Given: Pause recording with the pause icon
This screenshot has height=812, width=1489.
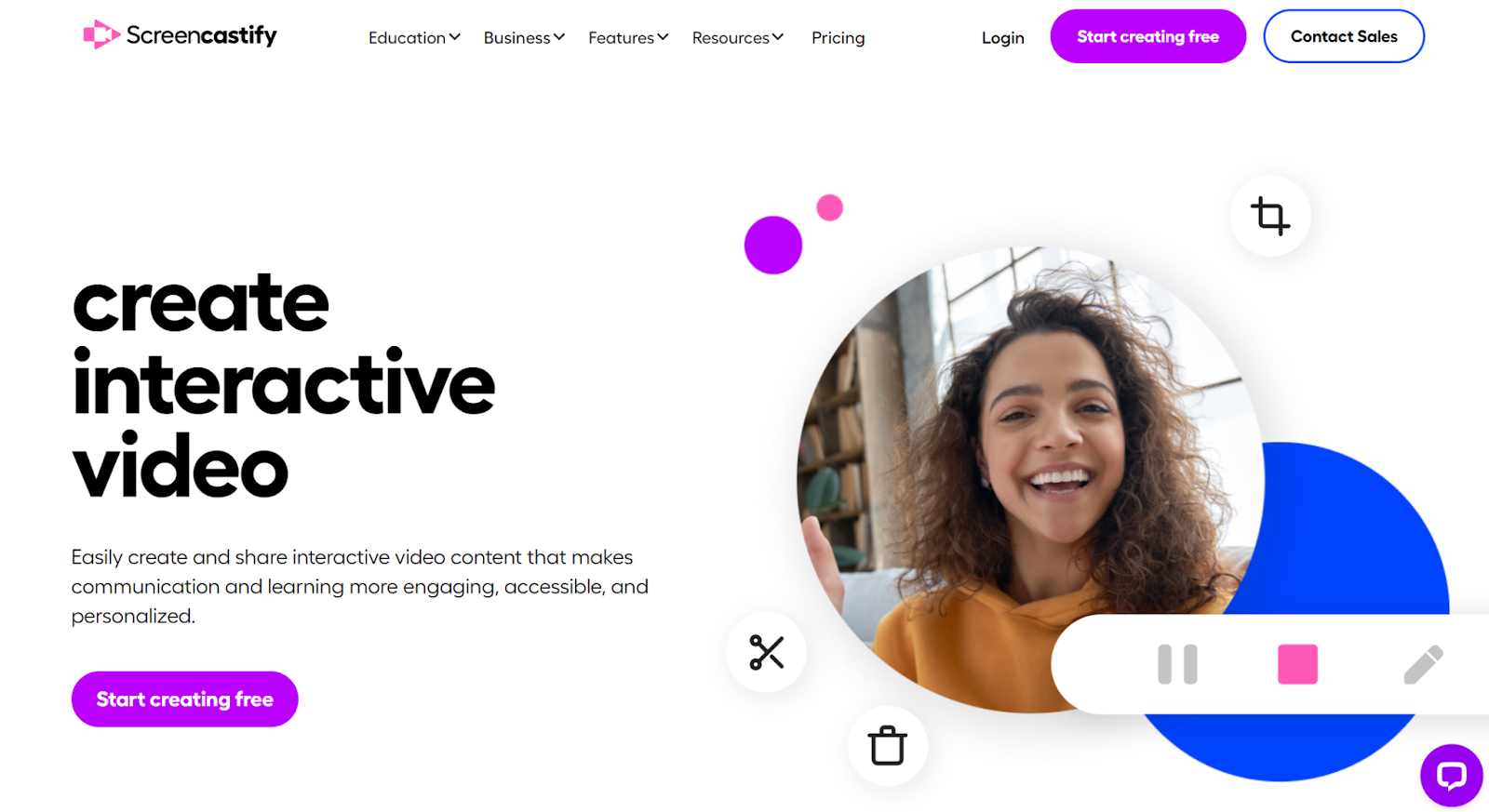Looking at the screenshot, I should [x=1177, y=664].
